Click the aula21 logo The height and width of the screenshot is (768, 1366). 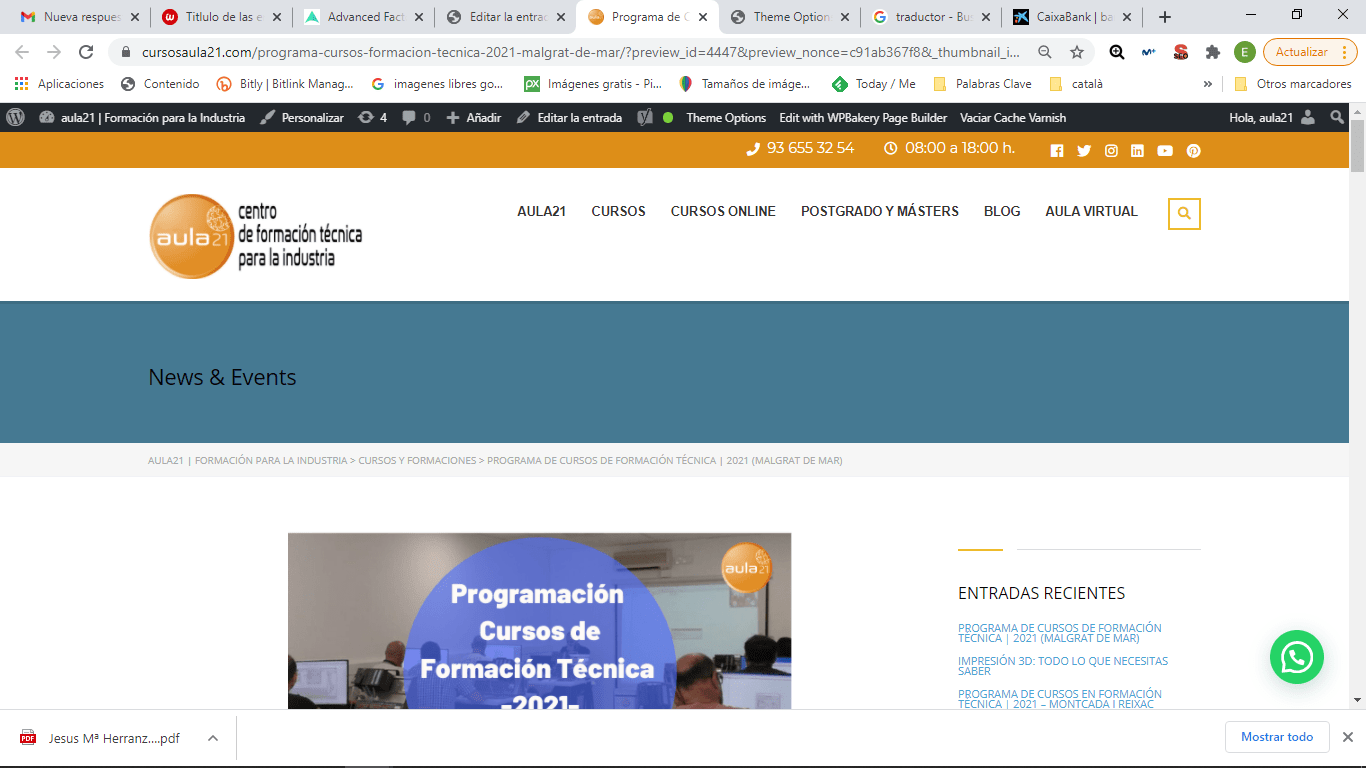click(256, 236)
